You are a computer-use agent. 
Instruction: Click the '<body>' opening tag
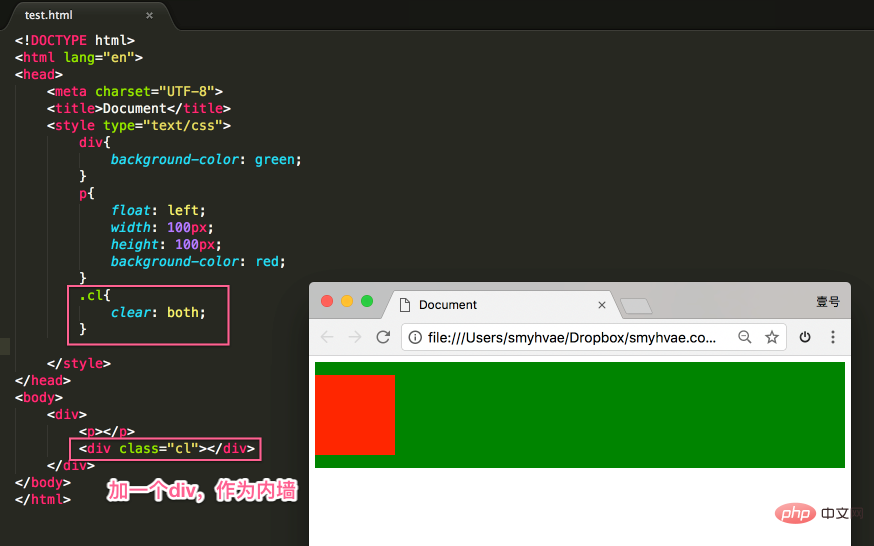(x=39, y=398)
